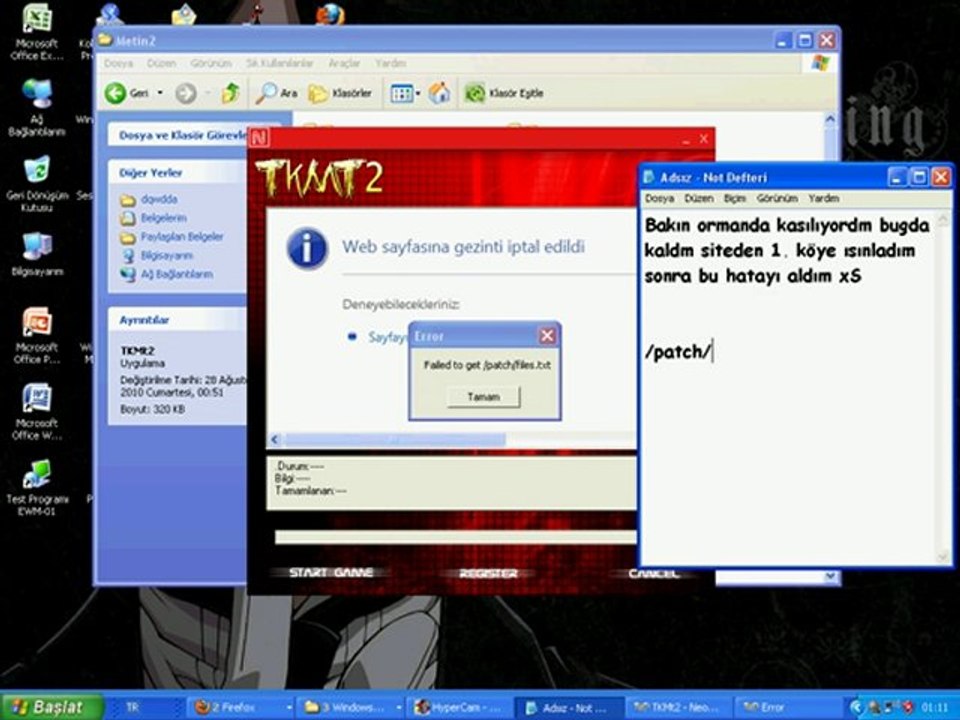
Task: Click the partially hidden Sayfayı link in launcher
Action: 387,337
